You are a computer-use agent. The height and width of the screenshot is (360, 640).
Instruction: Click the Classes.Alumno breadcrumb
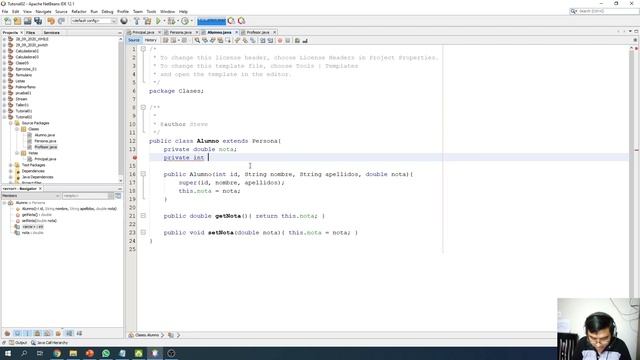pos(147,335)
